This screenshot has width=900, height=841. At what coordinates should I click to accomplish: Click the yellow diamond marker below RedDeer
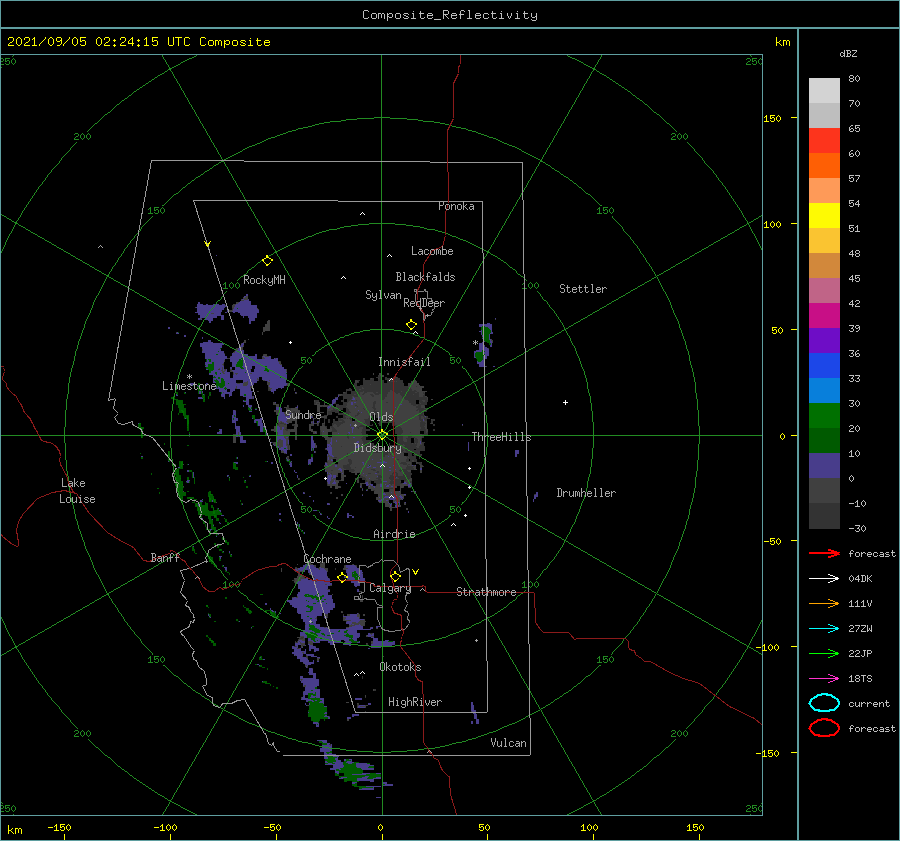pyautogui.click(x=412, y=324)
